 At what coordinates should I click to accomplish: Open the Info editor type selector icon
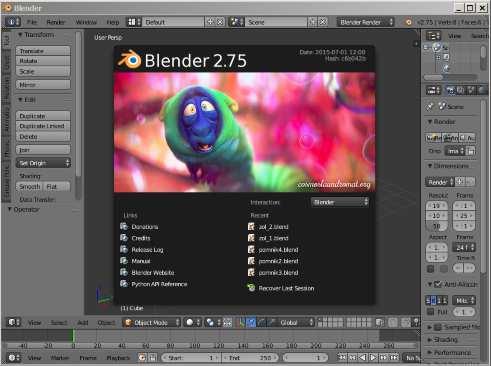[x=13, y=22]
